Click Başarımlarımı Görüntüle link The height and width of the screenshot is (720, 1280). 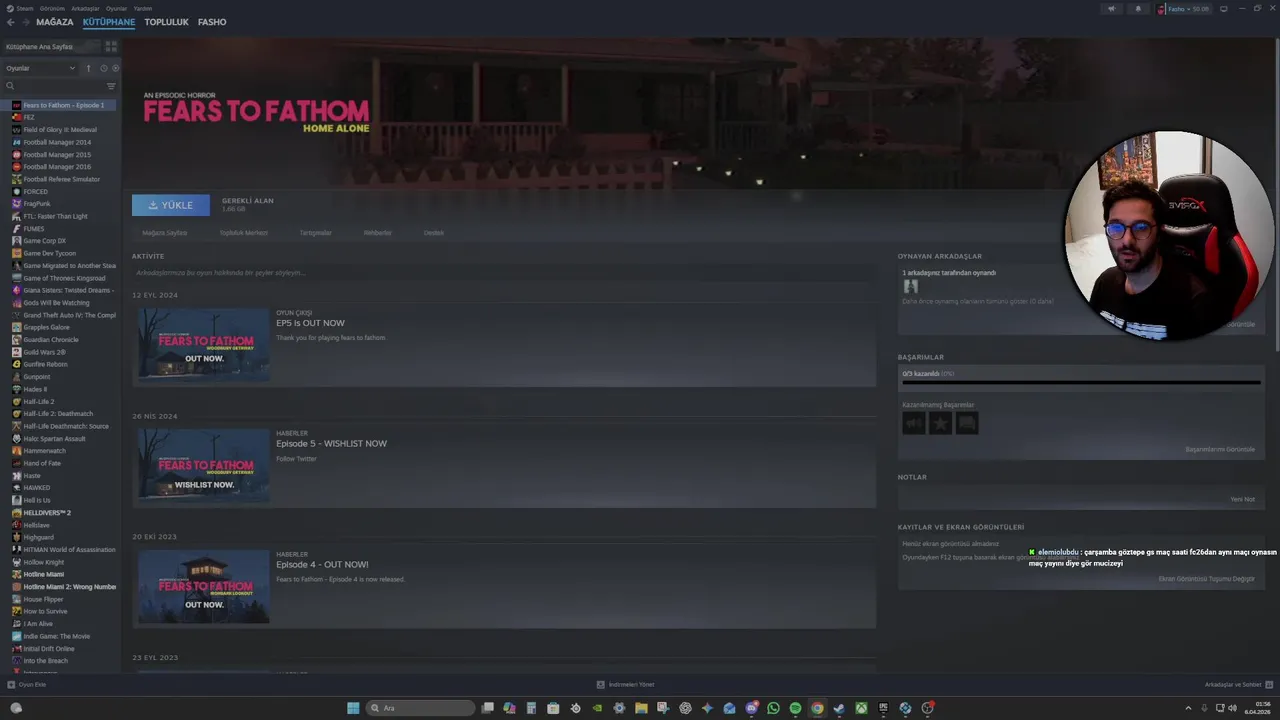click(1220, 449)
